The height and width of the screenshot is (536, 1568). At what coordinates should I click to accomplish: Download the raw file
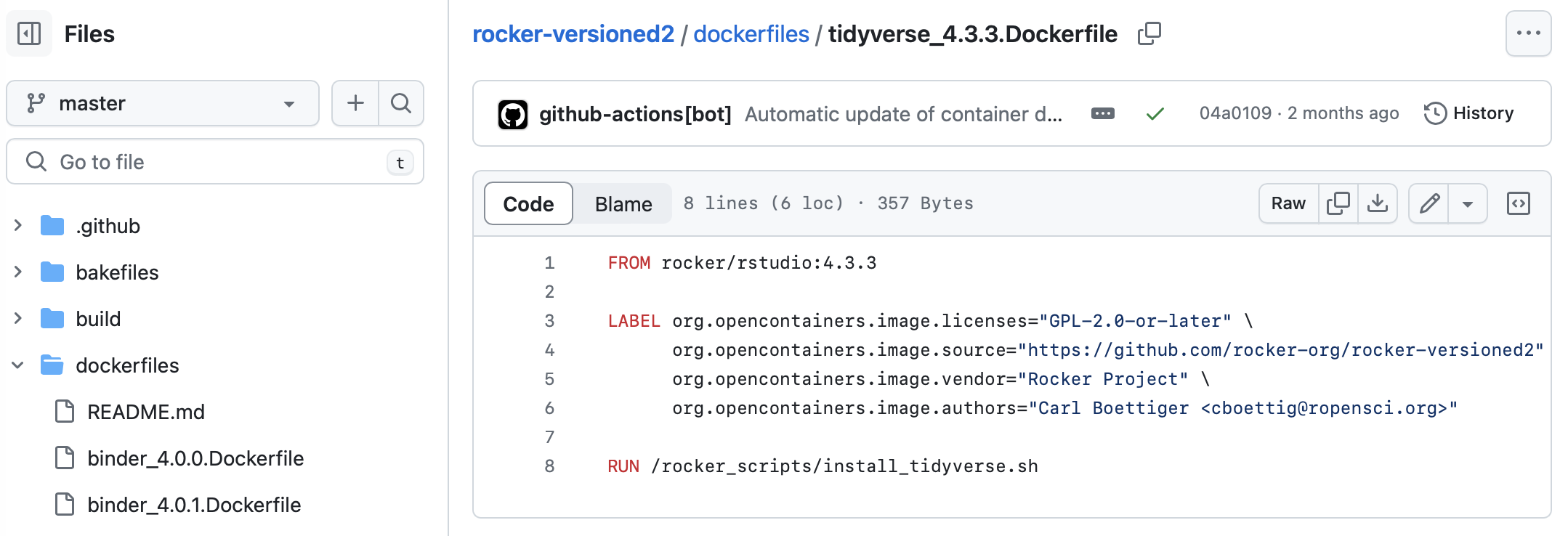(x=1377, y=203)
